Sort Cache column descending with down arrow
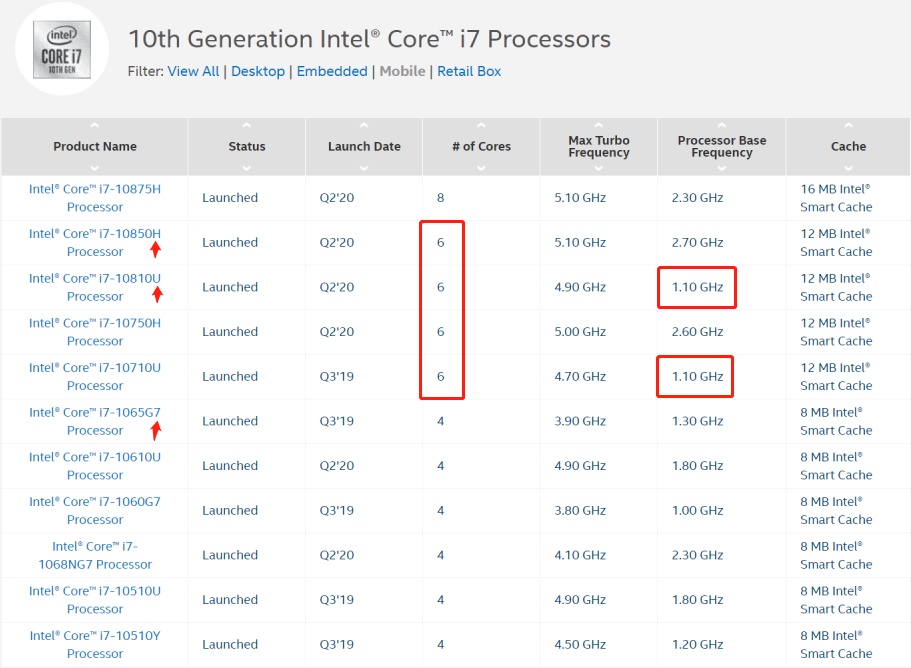911x668 pixels. click(x=848, y=168)
